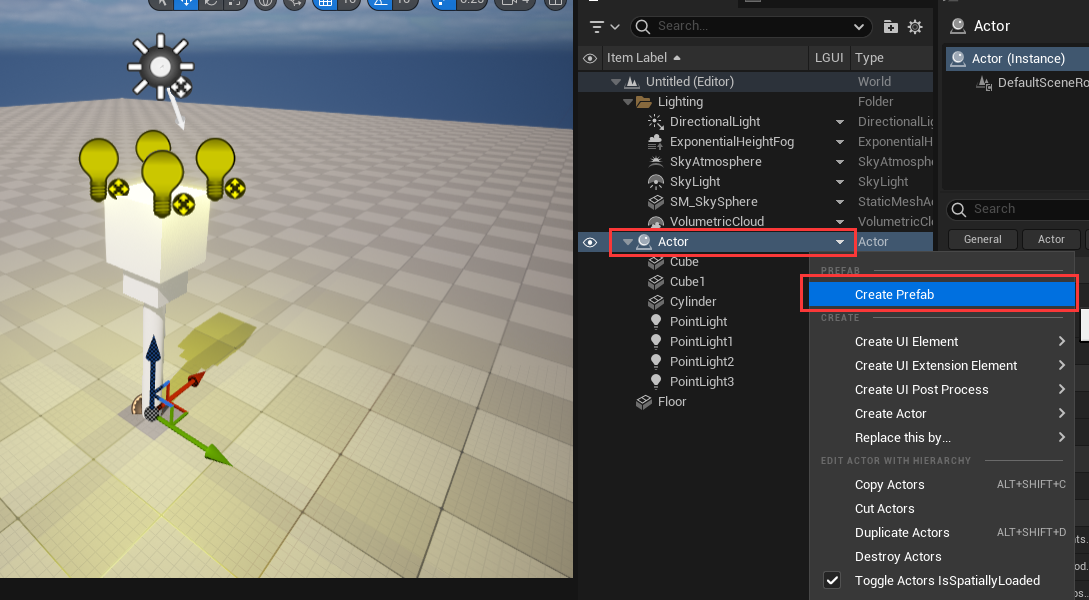Collapse the Untitled (Editor) world tree
The height and width of the screenshot is (600, 1089).
(x=616, y=82)
